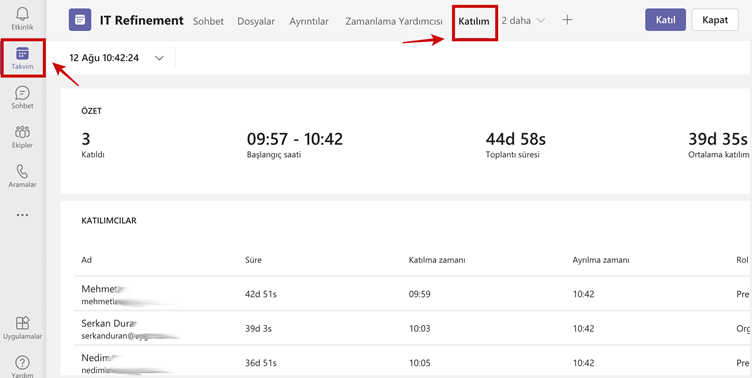Select the Mehmet participant row name

pos(100,289)
